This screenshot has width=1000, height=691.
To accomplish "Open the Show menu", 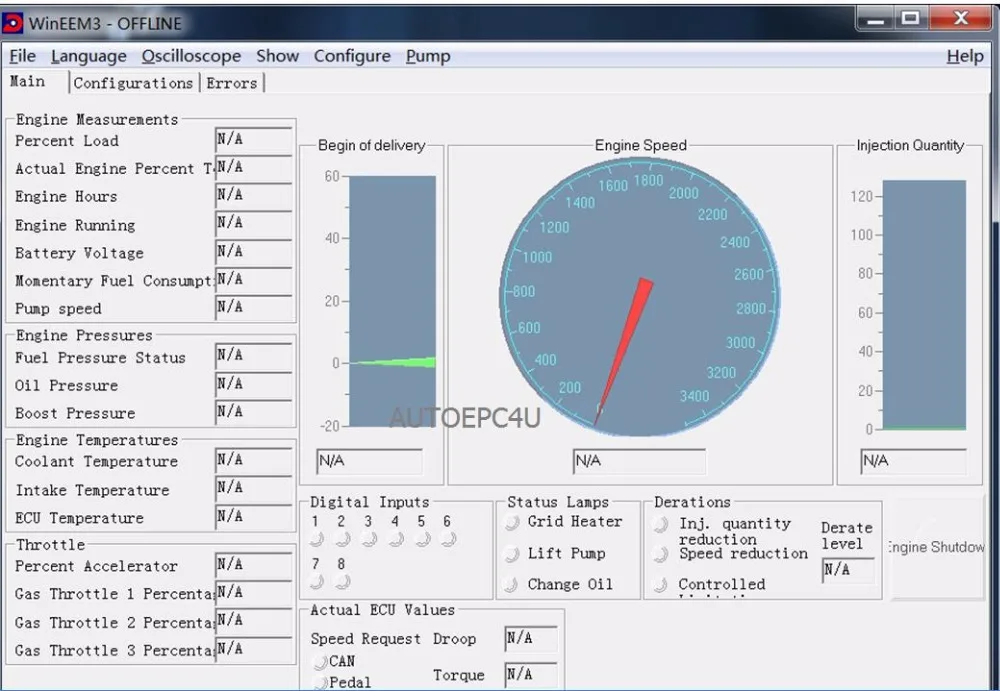I will pyautogui.click(x=277, y=56).
